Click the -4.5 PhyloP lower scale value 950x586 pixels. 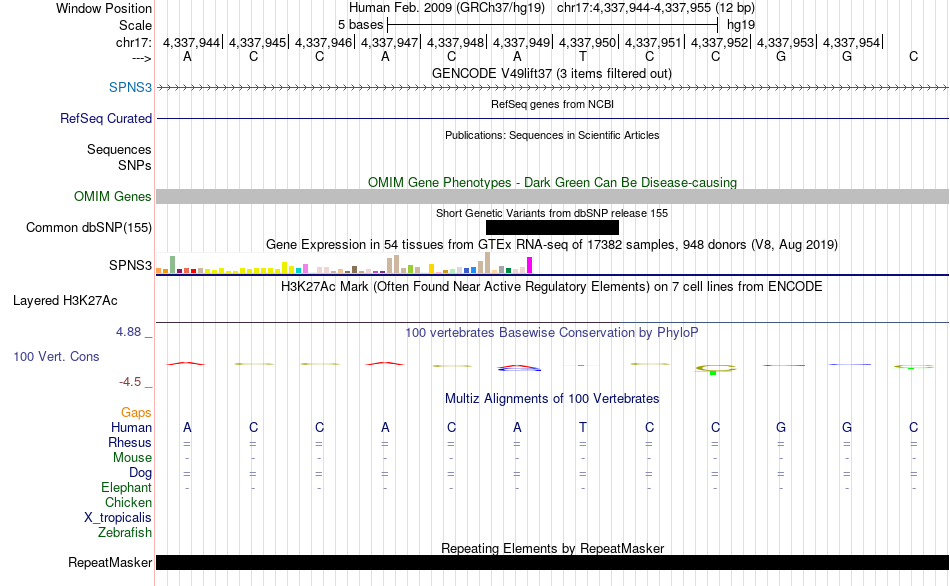(x=130, y=382)
